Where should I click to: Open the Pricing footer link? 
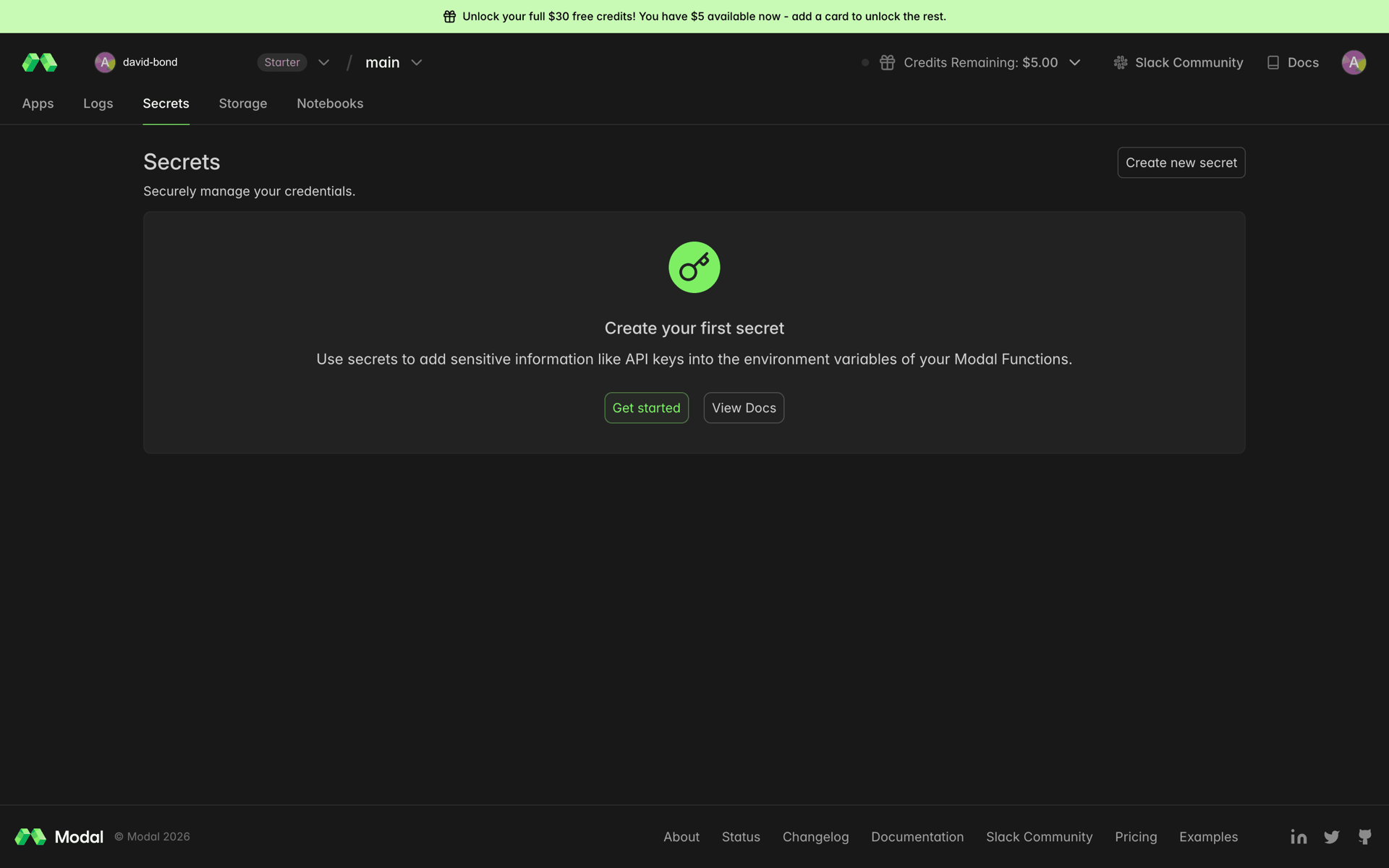point(1136,837)
